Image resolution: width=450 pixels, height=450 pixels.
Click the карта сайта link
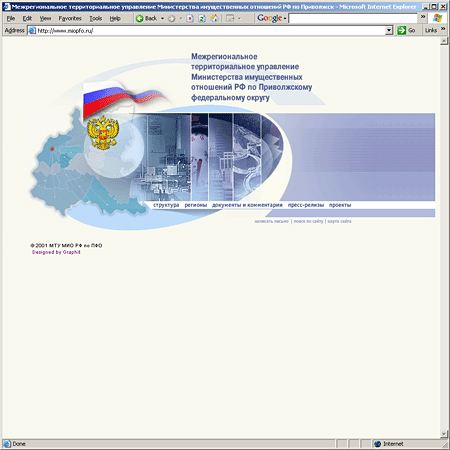[x=339, y=221]
